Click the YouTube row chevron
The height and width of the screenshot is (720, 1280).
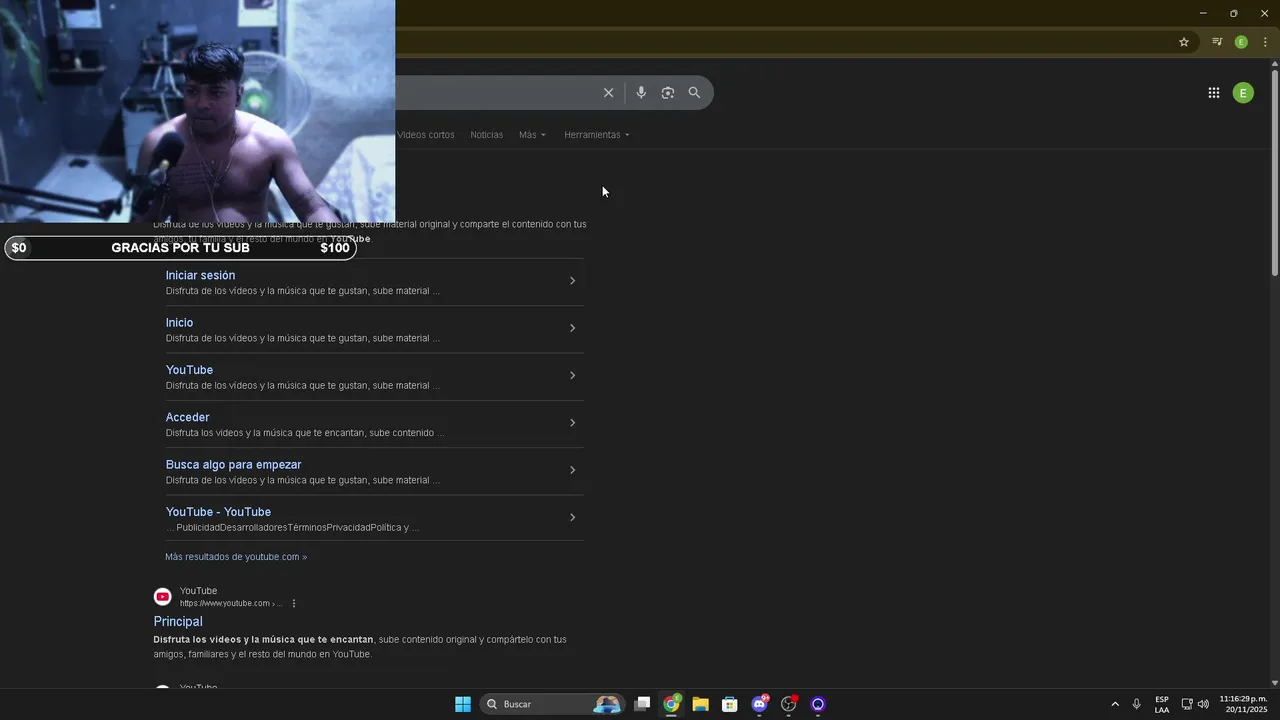(x=572, y=375)
